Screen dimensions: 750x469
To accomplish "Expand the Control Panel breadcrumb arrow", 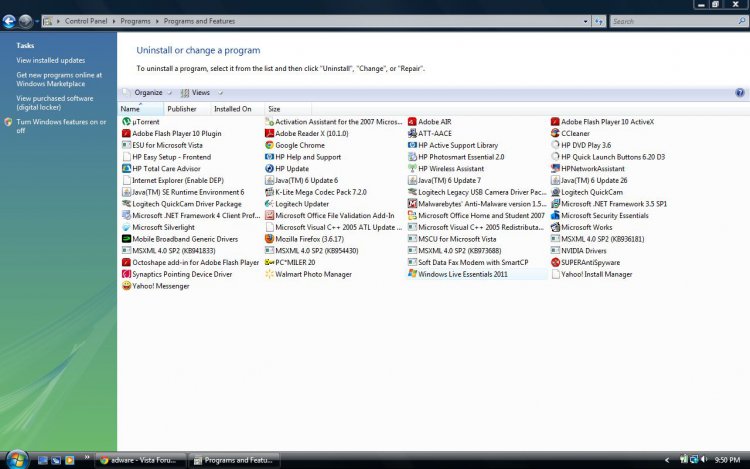I will 114,21.
